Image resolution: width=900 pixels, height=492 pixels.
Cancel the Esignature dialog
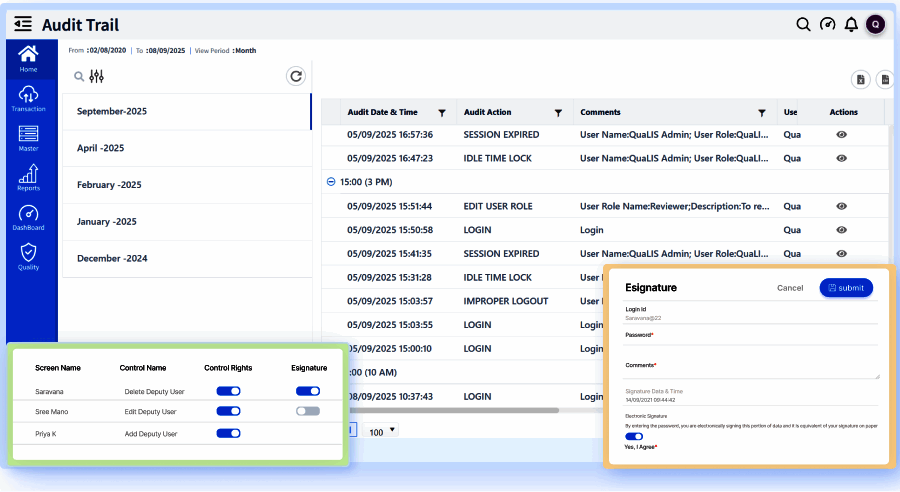tap(790, 288)
